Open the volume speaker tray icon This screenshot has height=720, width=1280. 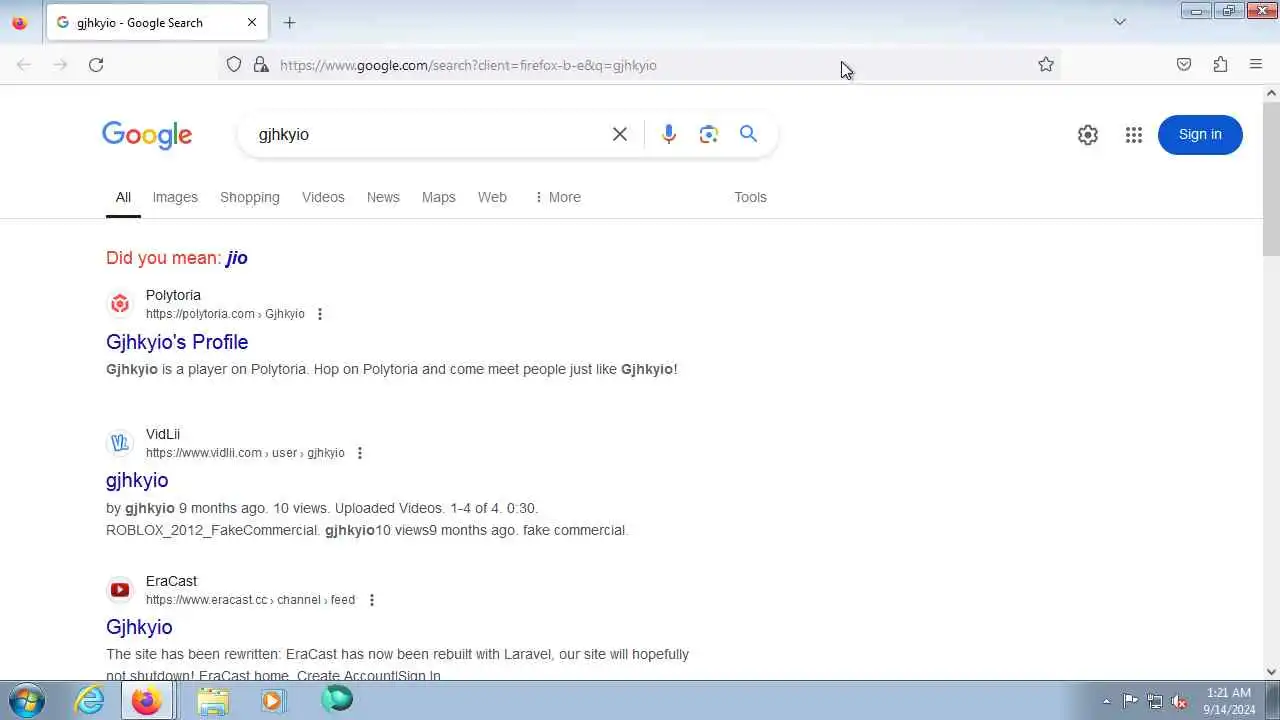point(1180,701)
